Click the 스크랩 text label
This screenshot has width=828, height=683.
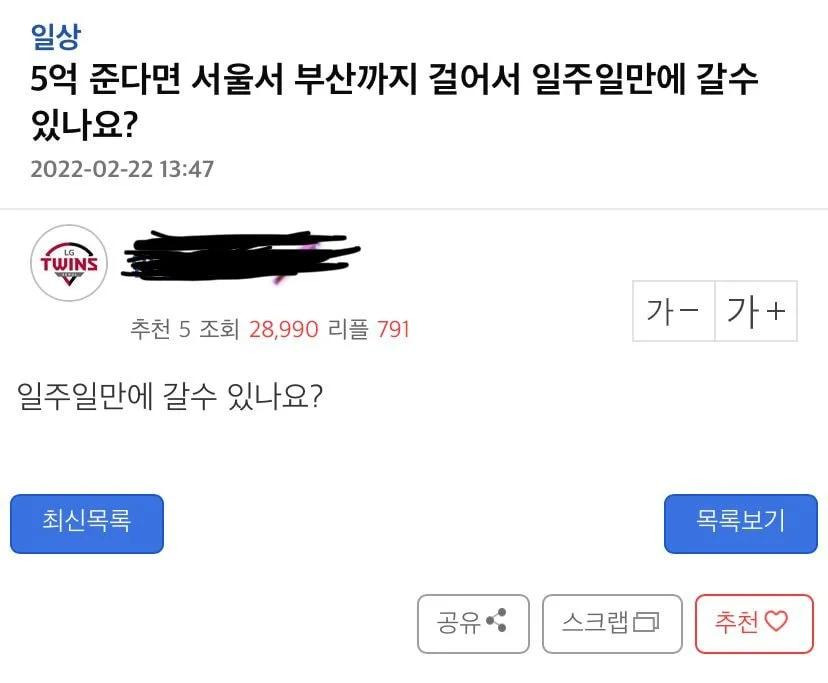point(594,623)
